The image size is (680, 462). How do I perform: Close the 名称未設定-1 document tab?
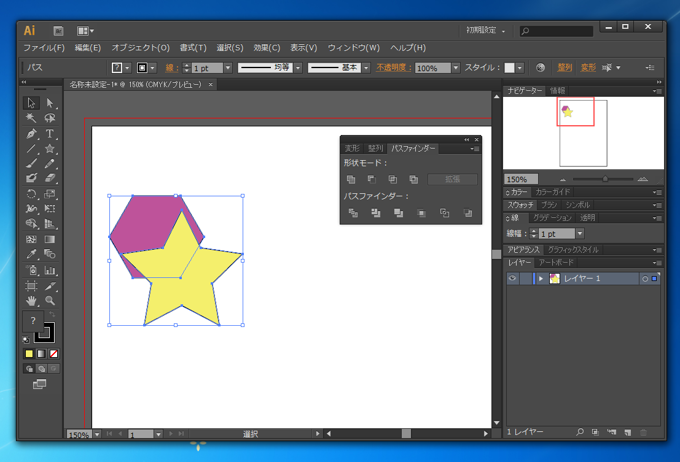[210, 85]
